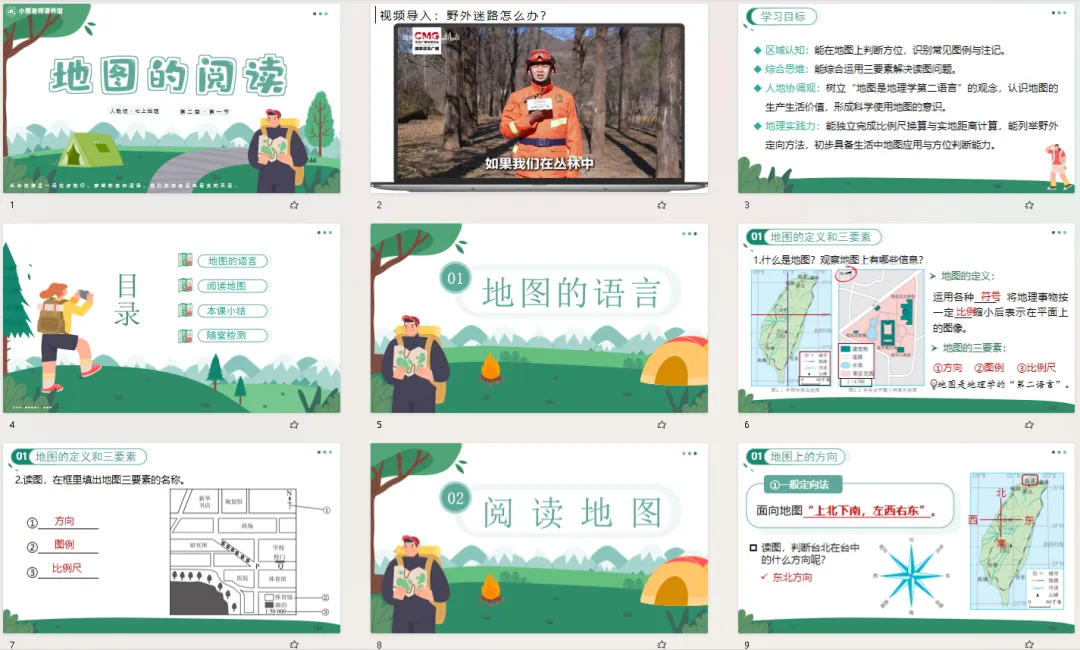Select video intro slide 野外迷路怎么办
Screen dimensions: 1080x650
tap(539, 98)
